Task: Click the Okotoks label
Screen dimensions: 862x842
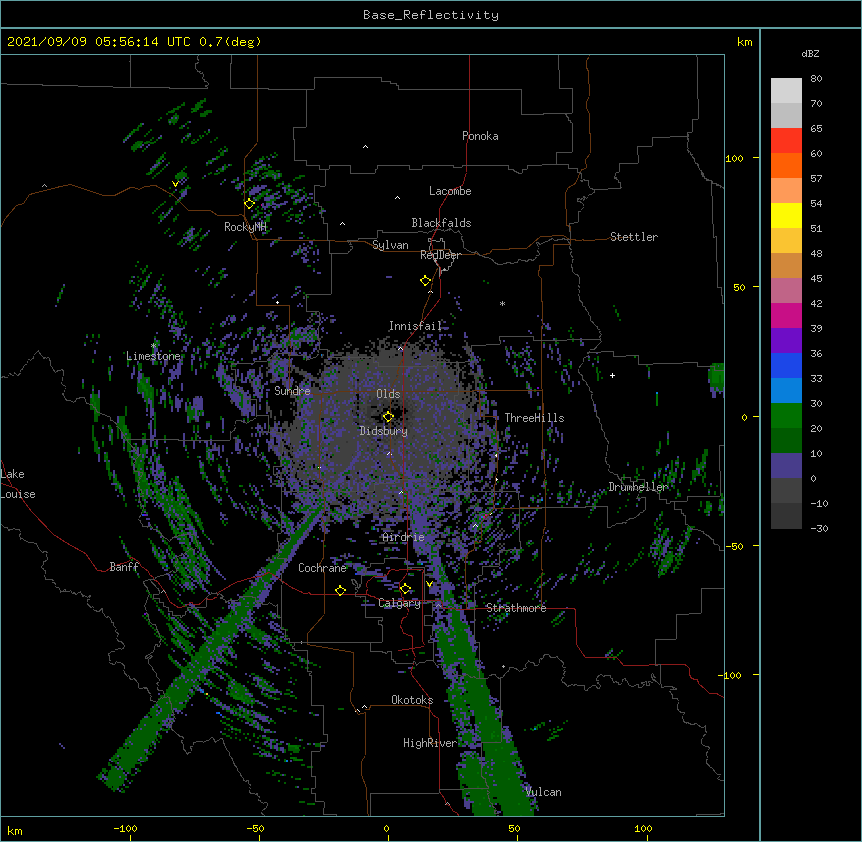Action: (412, 700)
